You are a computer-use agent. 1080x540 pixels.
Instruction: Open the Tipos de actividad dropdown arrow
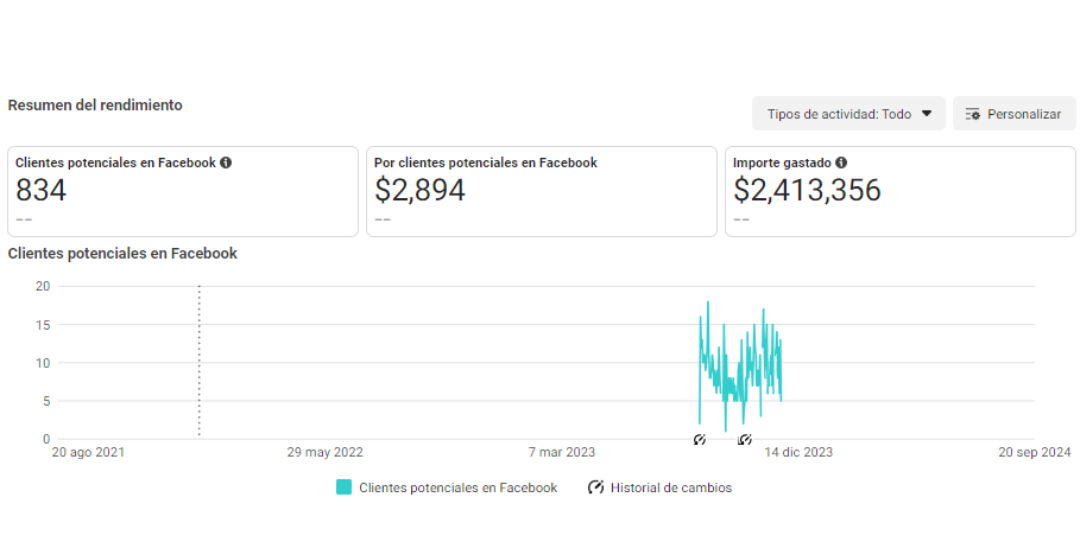926,114
